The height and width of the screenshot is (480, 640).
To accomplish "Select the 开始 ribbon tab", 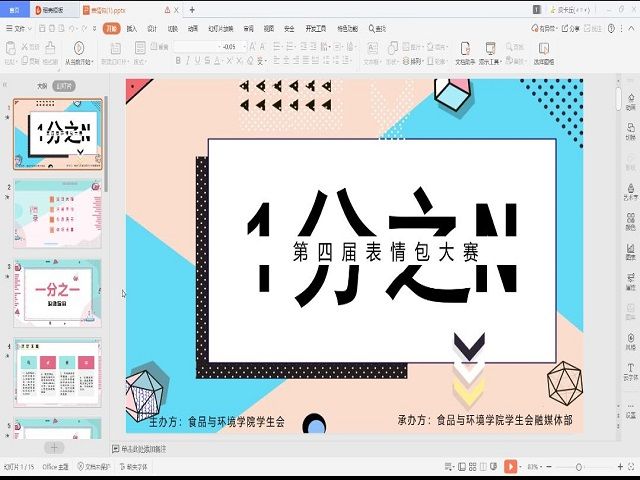I will (x=111, y=28).
